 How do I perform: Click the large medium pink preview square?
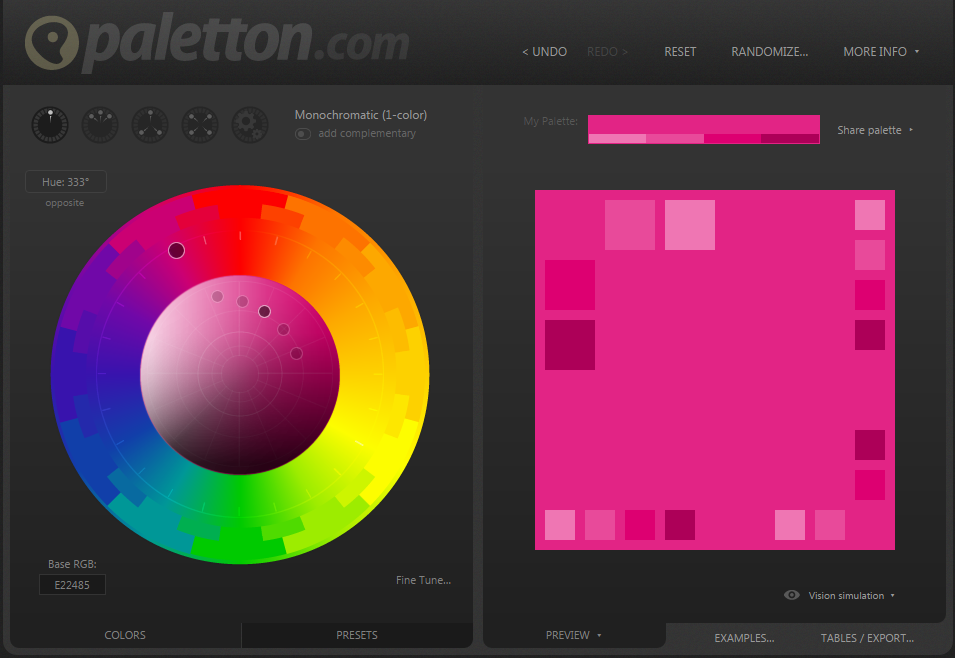point(630,225)
